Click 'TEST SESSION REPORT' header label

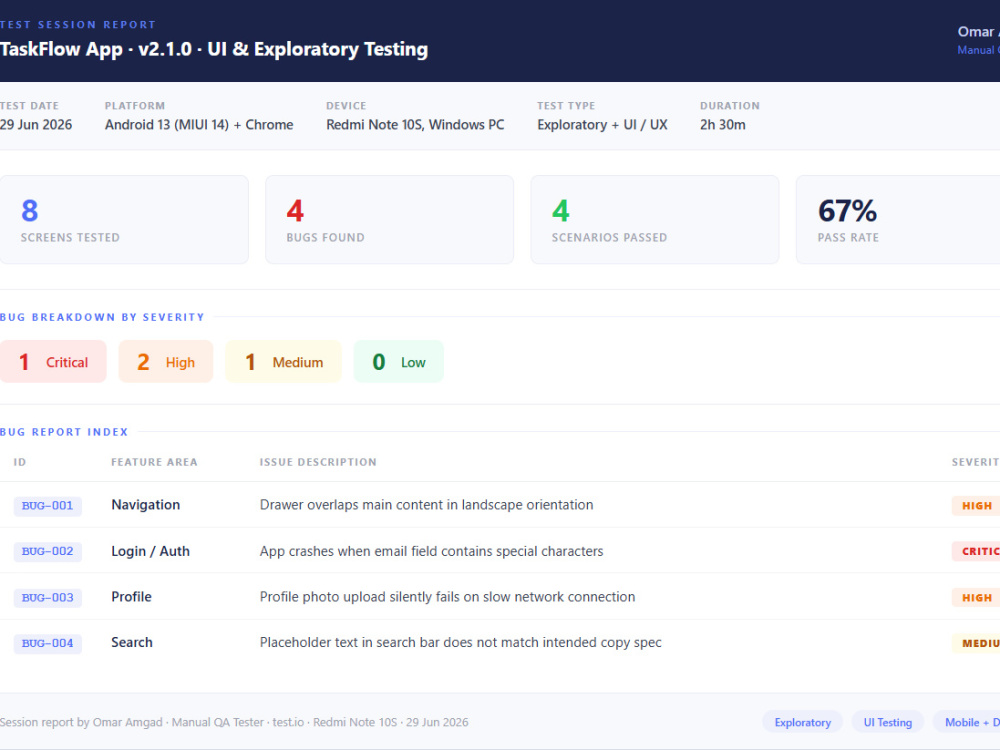pyautogui.click(x=78, y=24)
